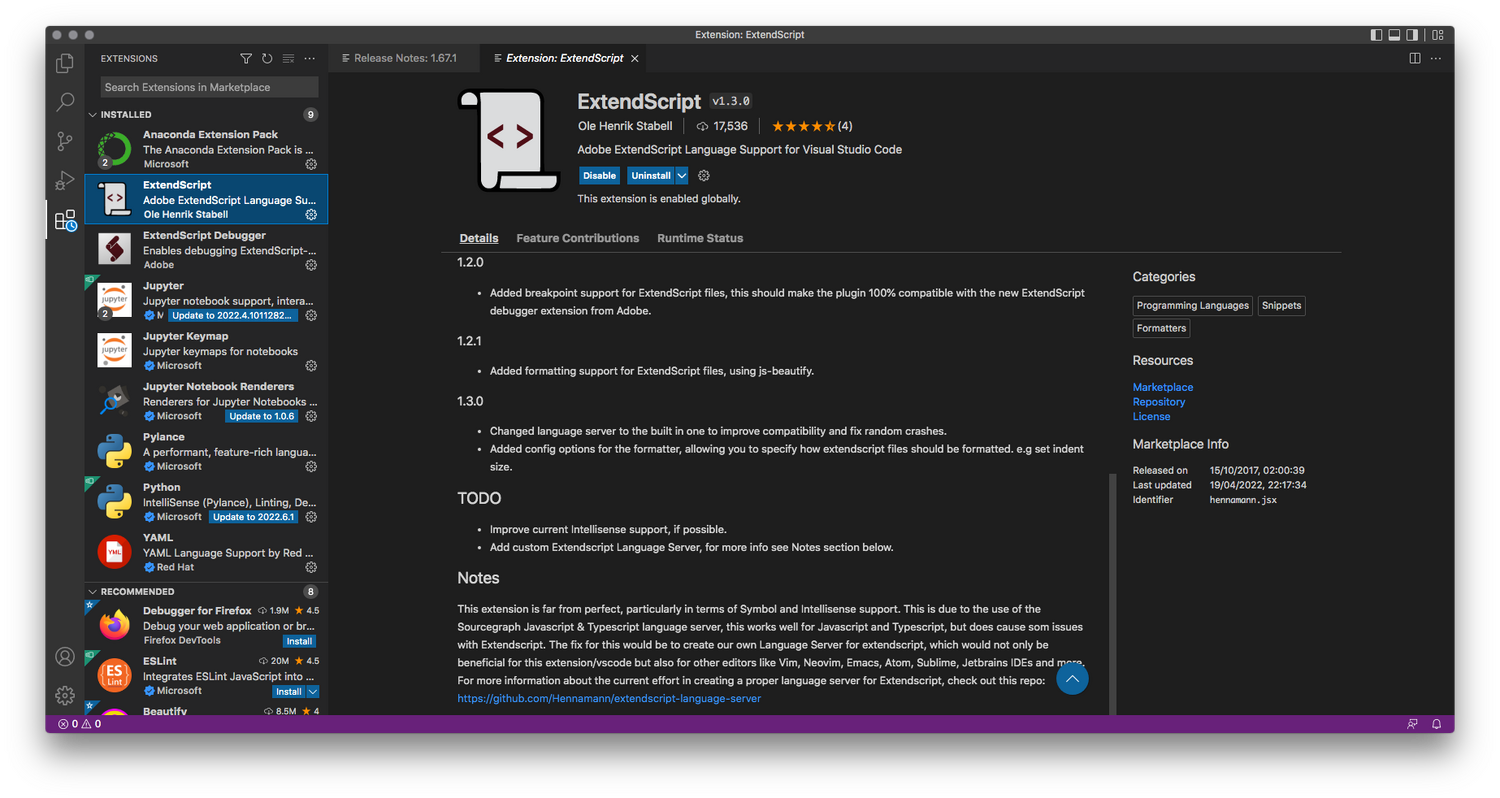Open the Repository resource link
Screen dimensions: 1500x798
1159,402
